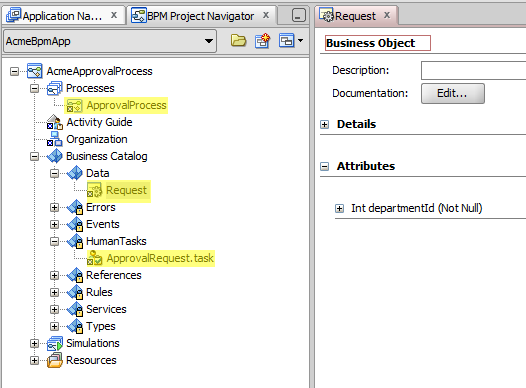Click the AcmeApprovalProcess project icon
This screenshot has width=526, height=388.
(x=35, y=71)
